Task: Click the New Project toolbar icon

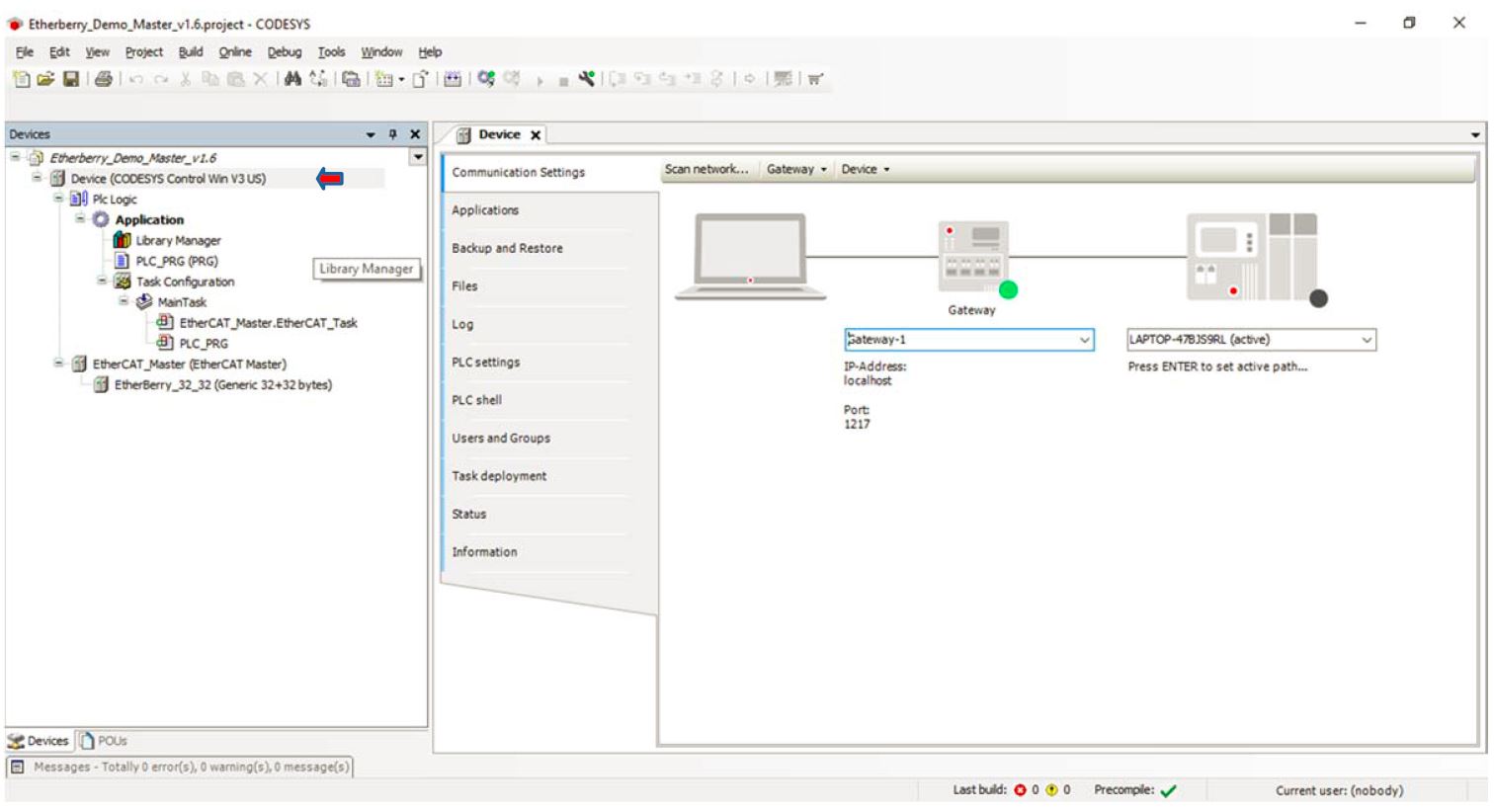Action: pos(21,79)
